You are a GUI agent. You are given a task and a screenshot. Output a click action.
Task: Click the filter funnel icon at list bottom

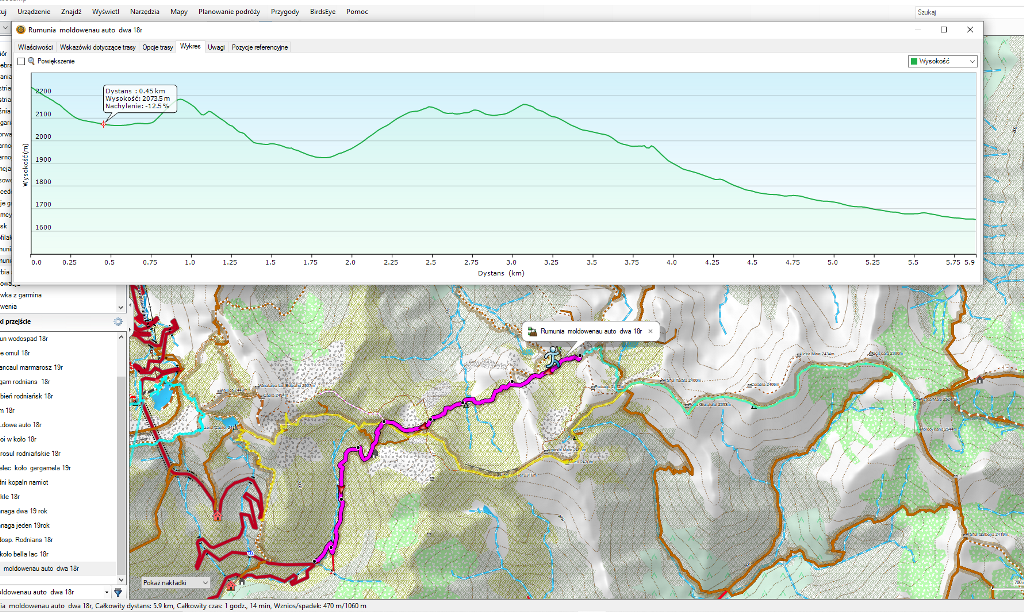tap(118, 592)
